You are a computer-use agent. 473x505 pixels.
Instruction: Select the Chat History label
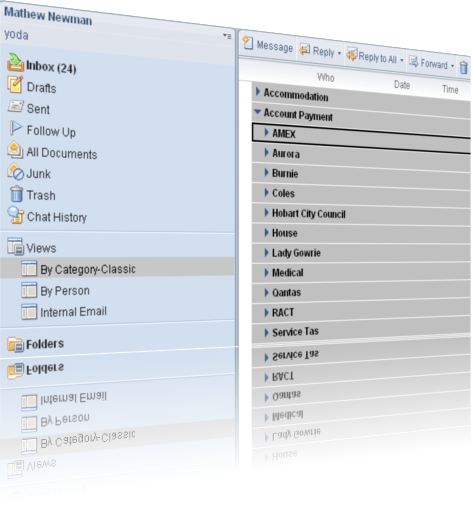click(57, 217)
